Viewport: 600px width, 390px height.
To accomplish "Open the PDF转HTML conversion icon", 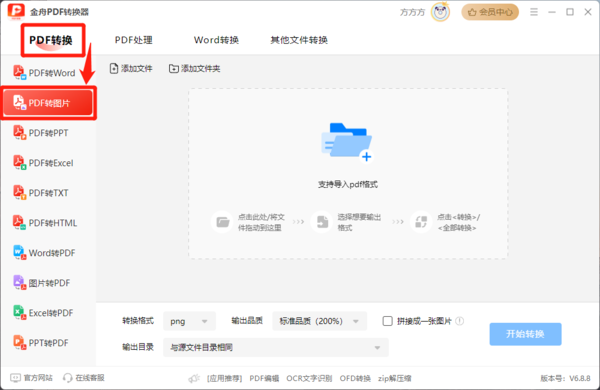I will pyautogui.click(x=19, y=222).
